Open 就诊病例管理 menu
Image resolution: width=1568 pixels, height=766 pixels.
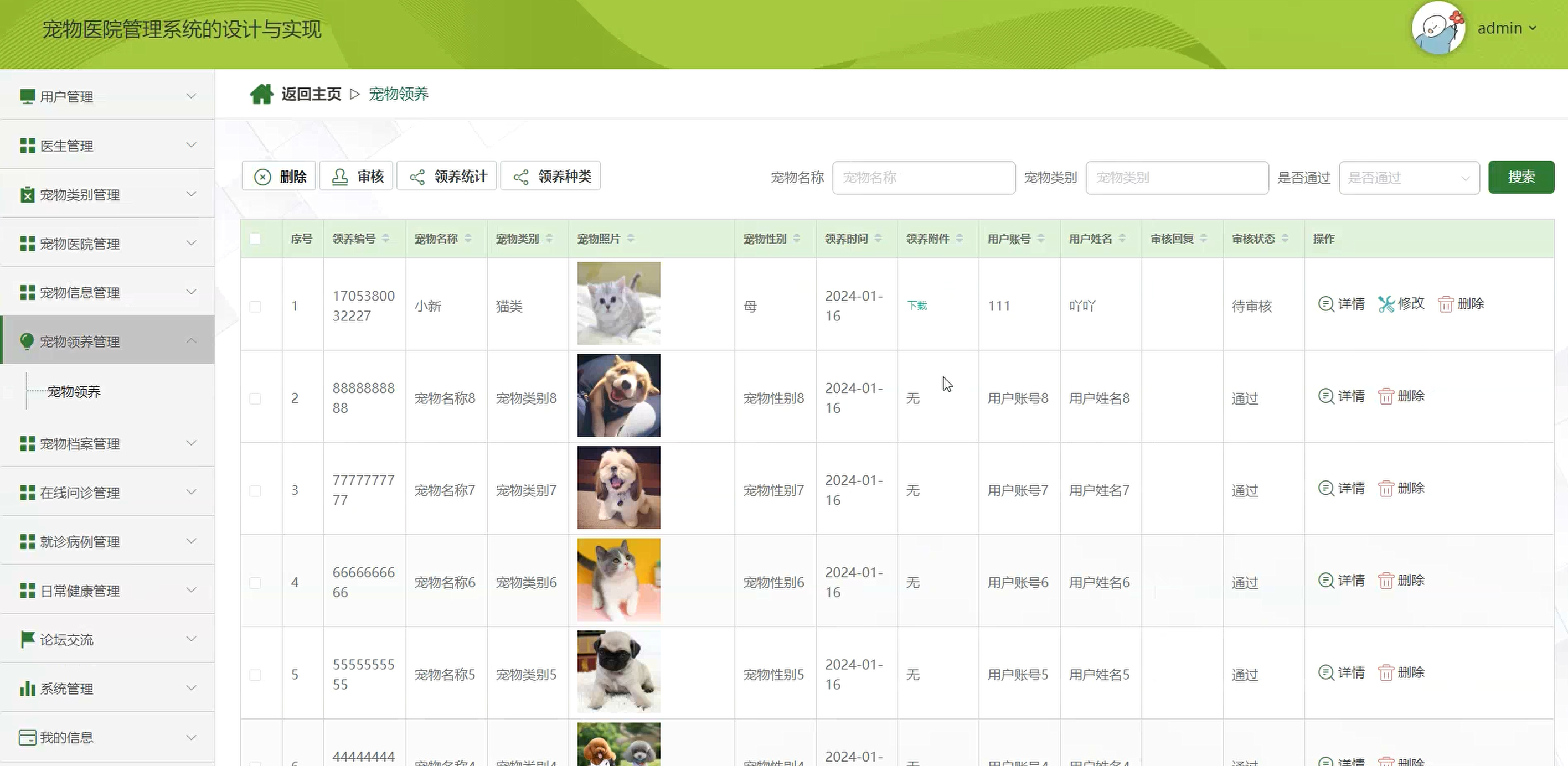click(x=107, y=541)
